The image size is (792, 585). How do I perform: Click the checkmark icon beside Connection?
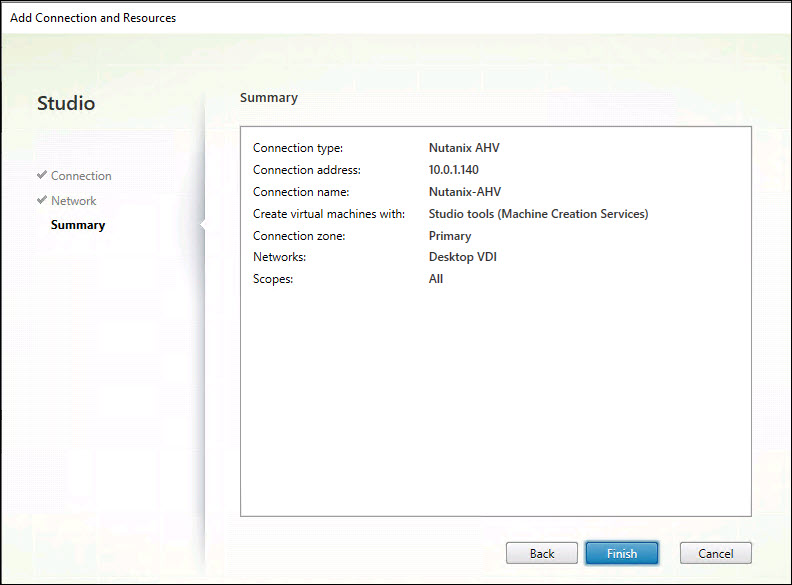[x=42, y=175]
